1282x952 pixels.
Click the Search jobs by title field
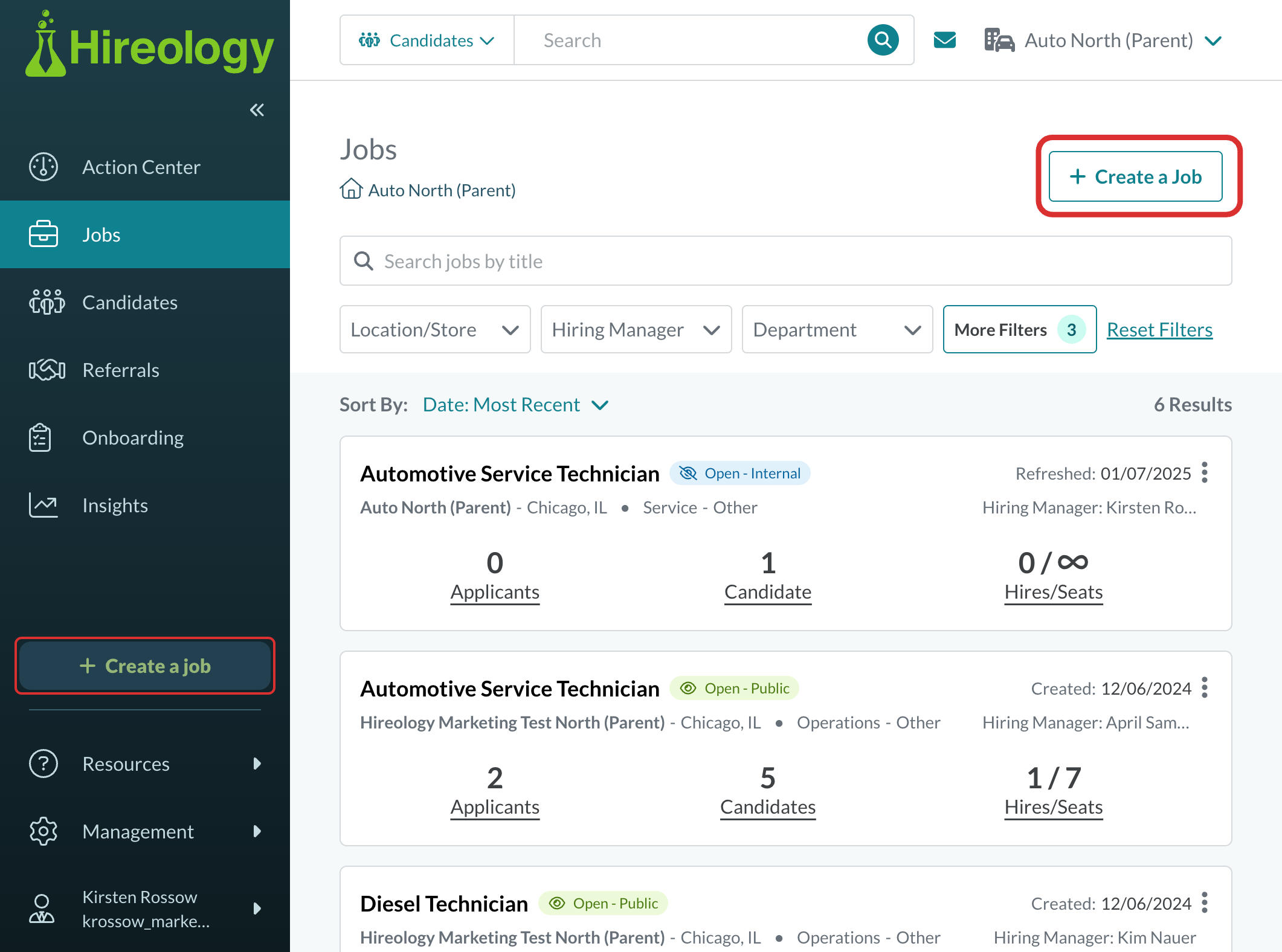point(785,261)
